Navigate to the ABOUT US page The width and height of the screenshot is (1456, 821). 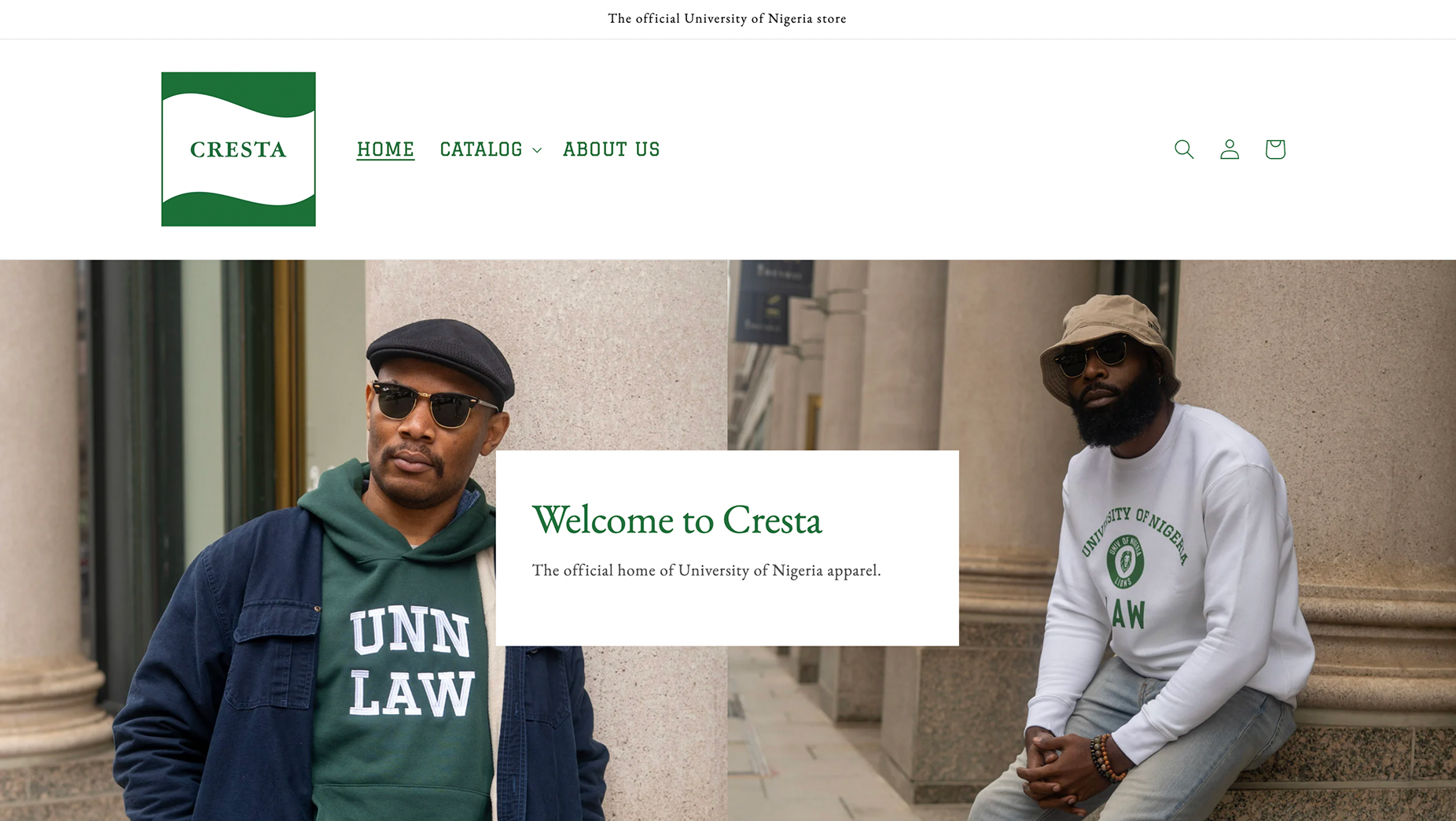click(611, 149)
